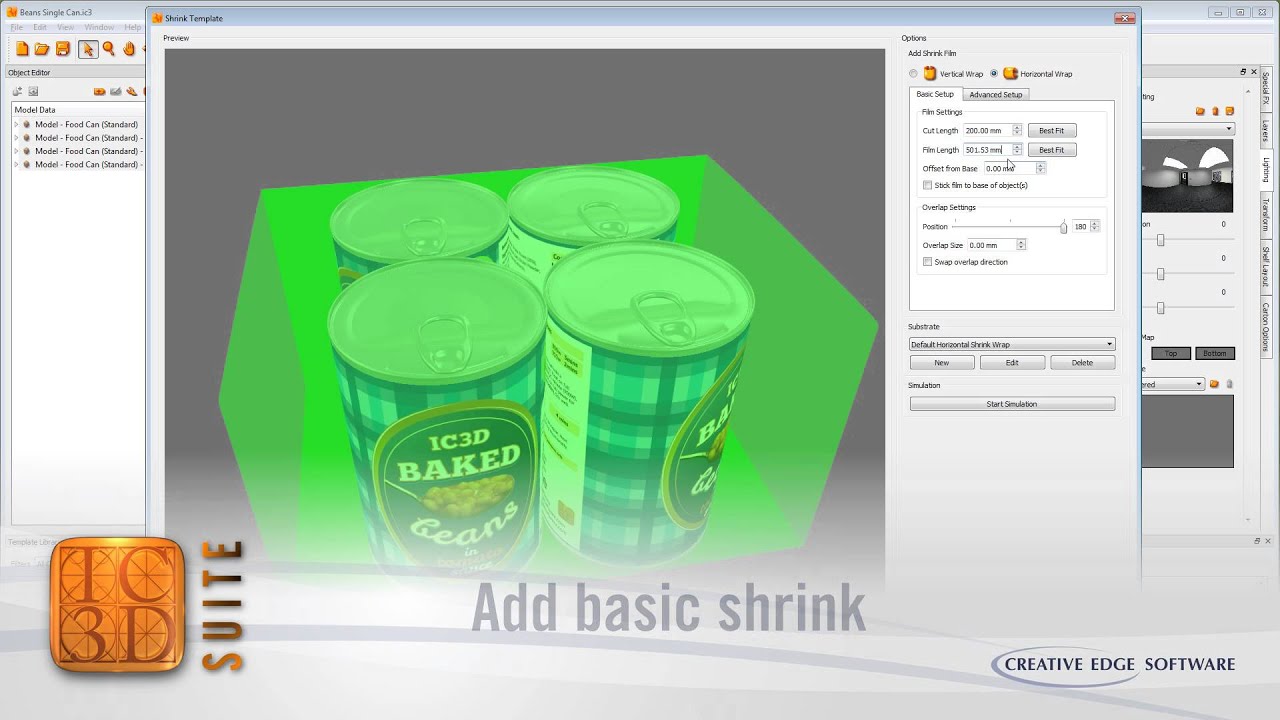Click Best Fit next to Film Length

(x=1052, y=150)
